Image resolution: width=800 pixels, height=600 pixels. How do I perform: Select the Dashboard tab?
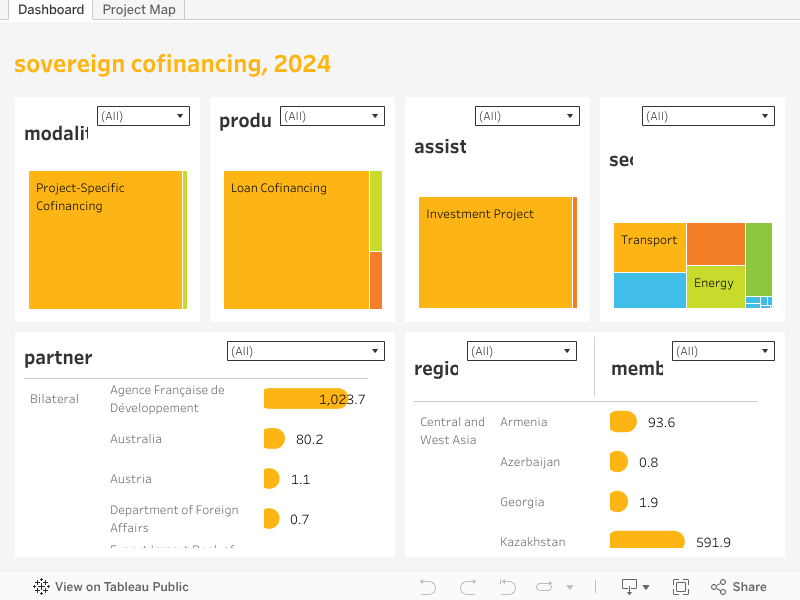[51, 10]
